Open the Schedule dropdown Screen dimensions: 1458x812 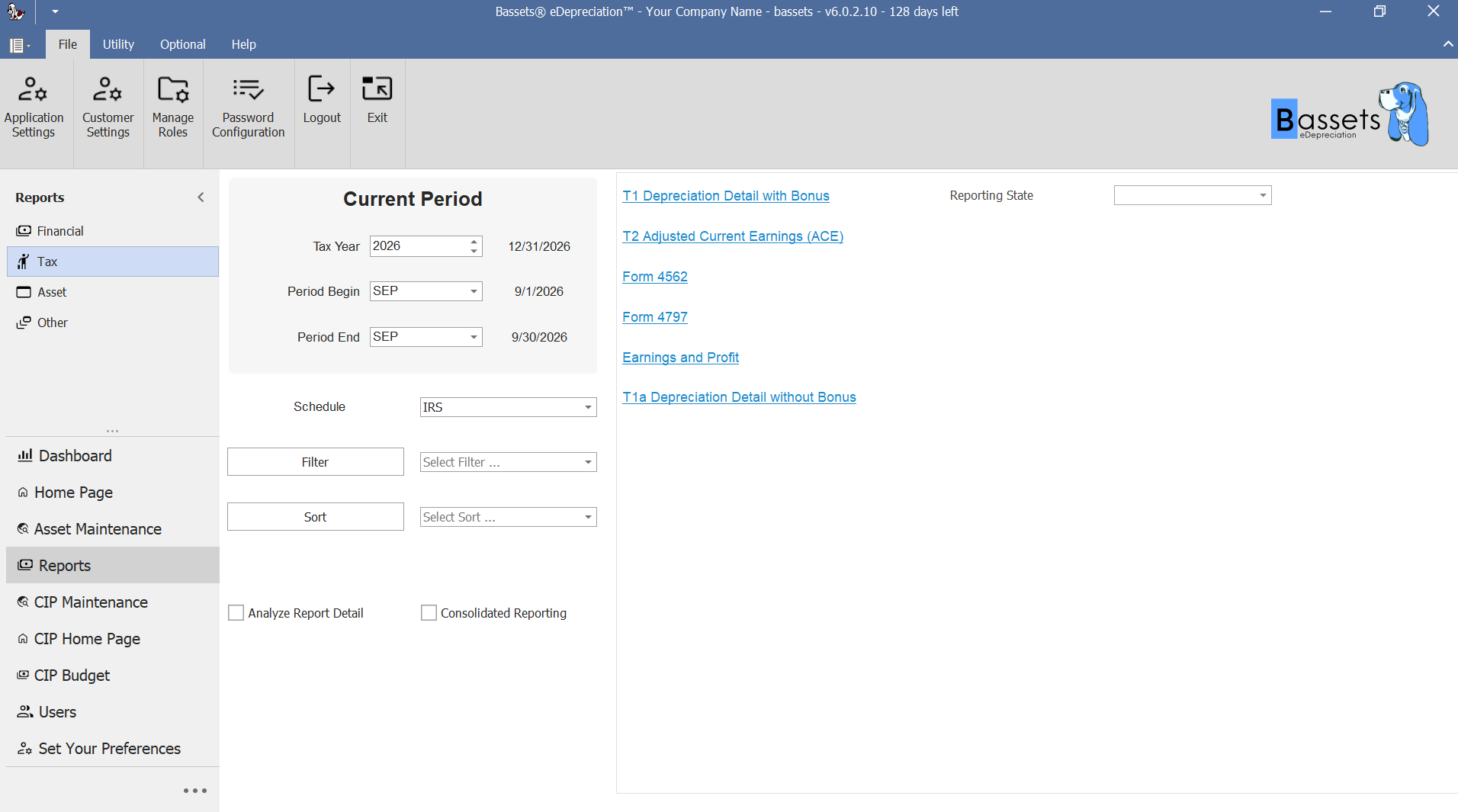point(588,407)
